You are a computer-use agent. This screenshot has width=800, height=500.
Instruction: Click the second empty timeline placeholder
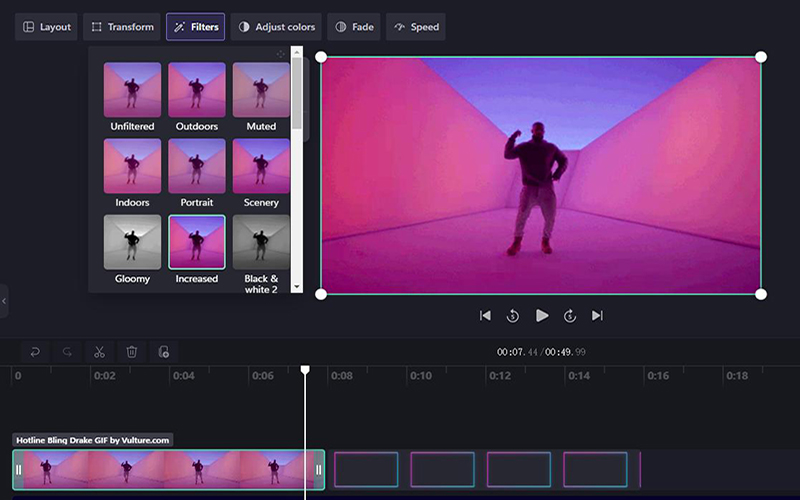442,469
